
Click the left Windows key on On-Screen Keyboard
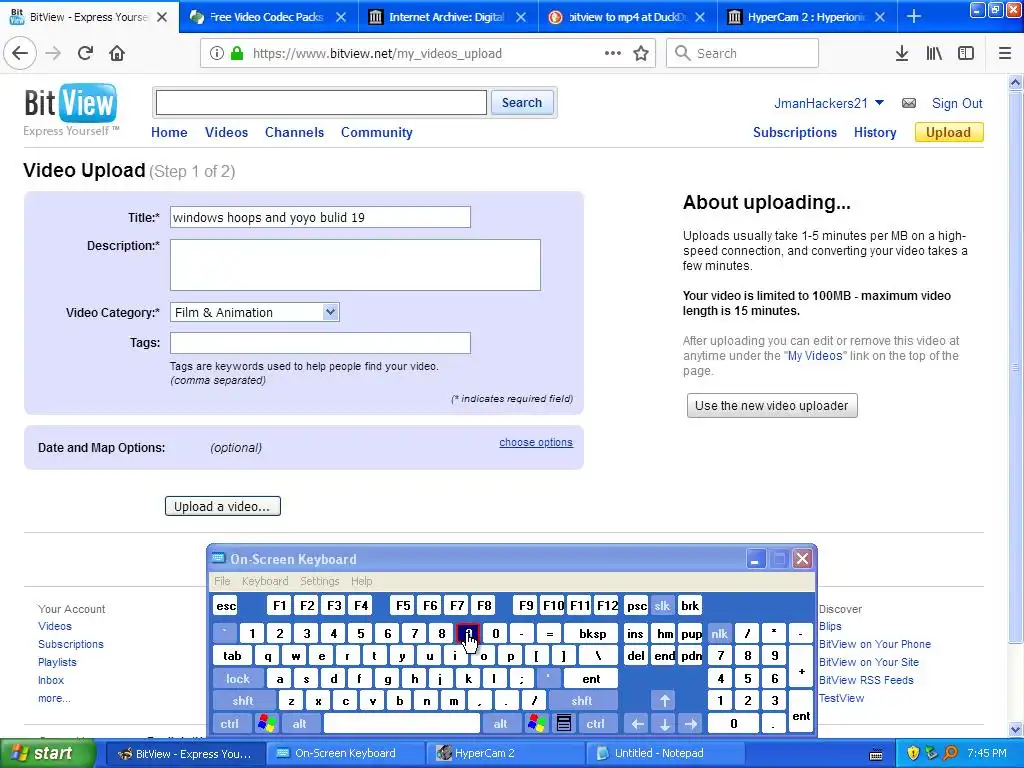pos(267,724)
